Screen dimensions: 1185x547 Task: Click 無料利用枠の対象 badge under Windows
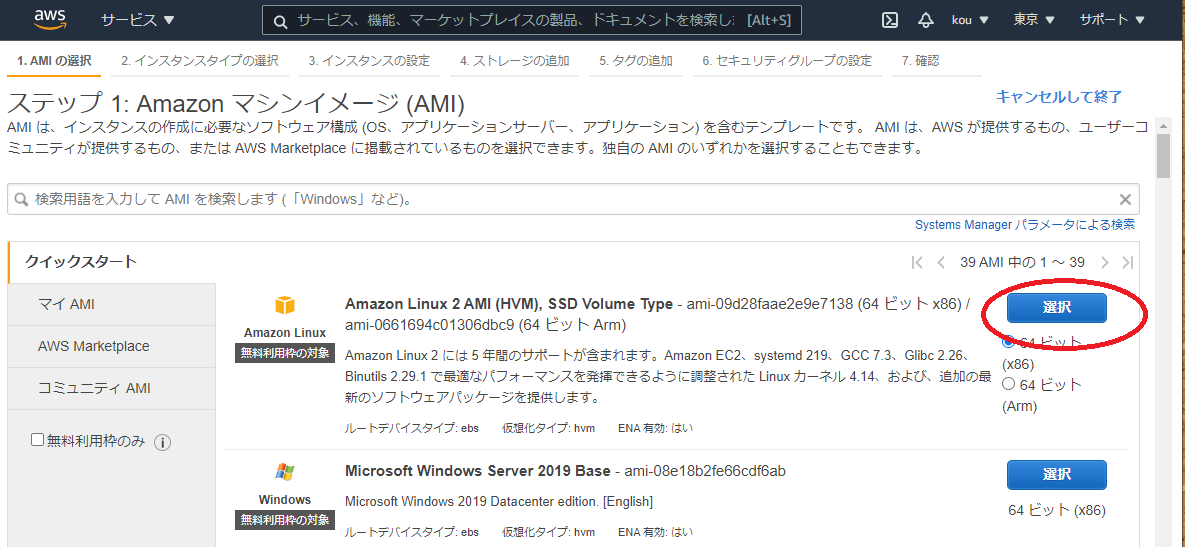(285, 520)
